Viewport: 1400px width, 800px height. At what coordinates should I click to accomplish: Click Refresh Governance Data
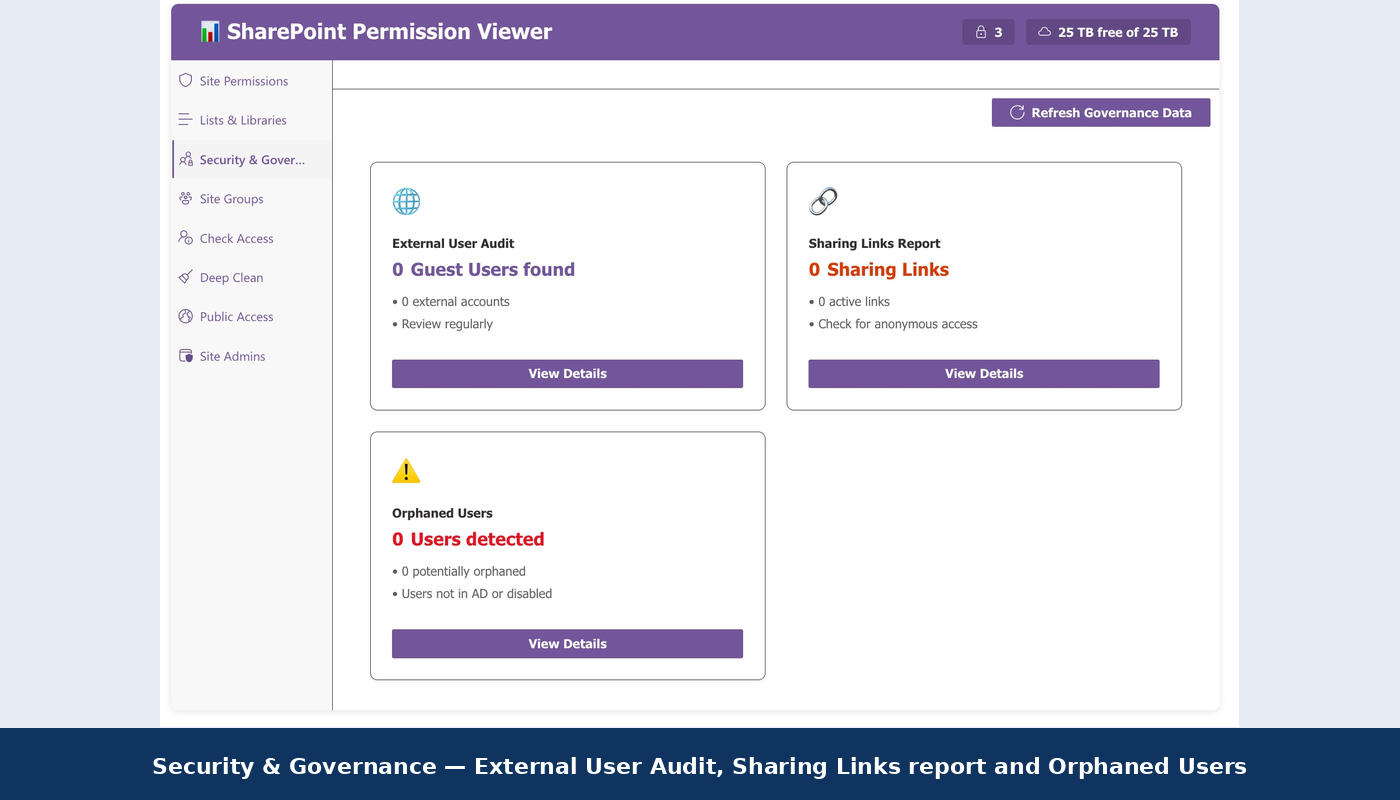[x=1100, y=112]
